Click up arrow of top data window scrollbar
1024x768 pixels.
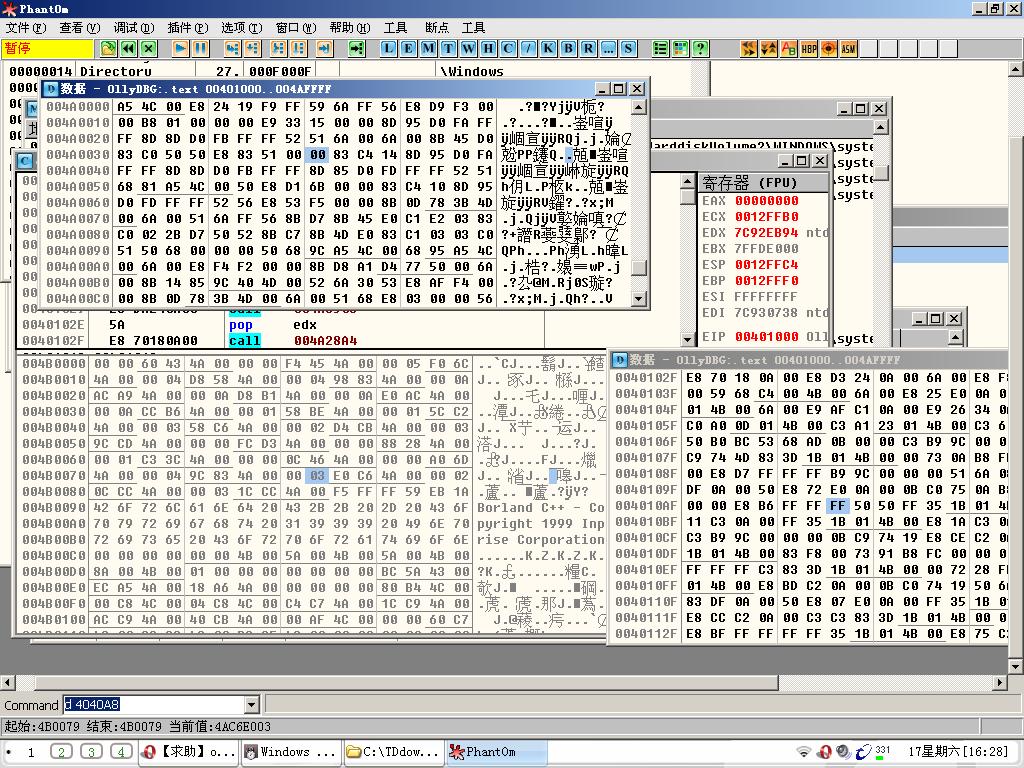(639, 107)
